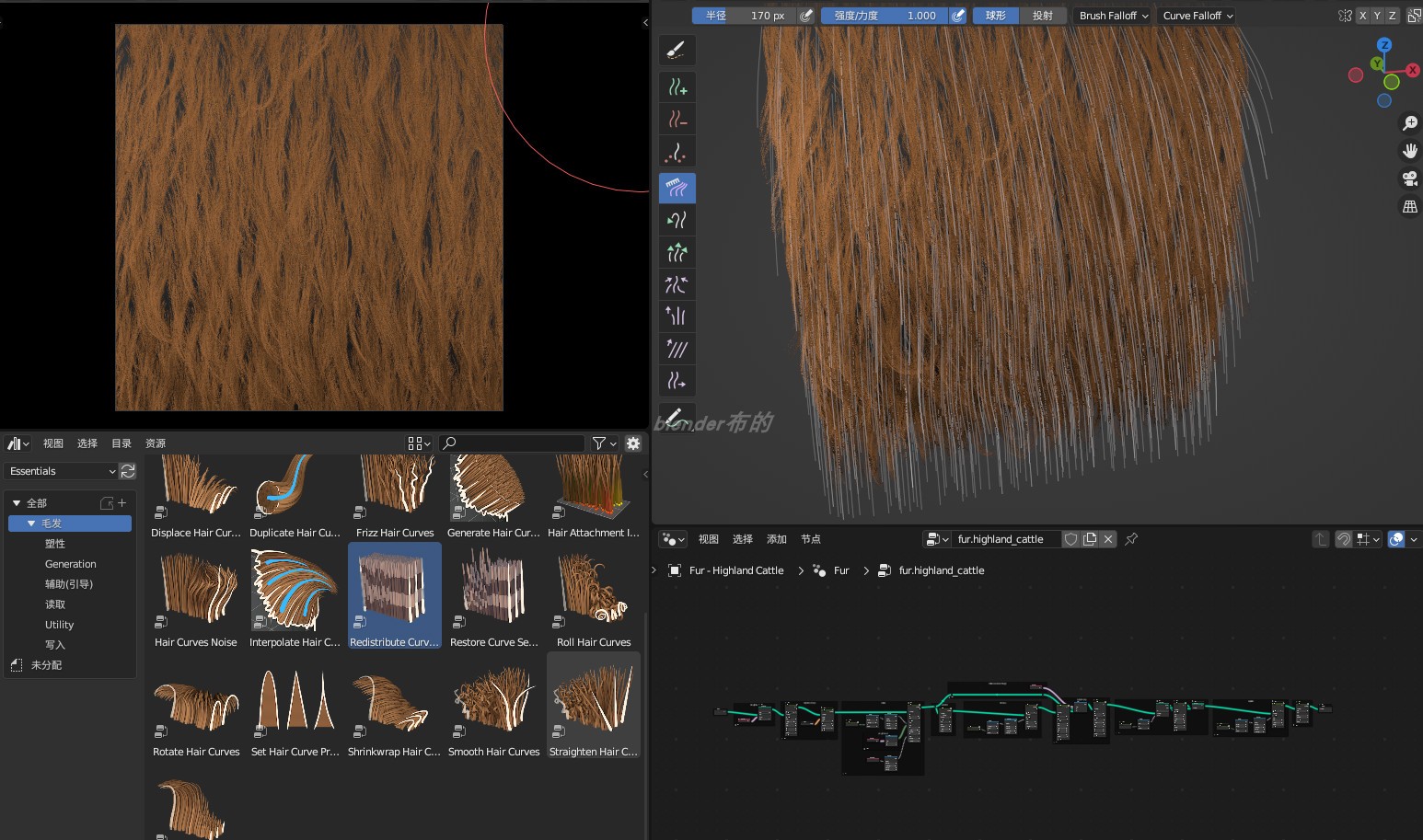Toggle camera view with camera icon
This screenshot has height=840, width=1423.
coord(1409,178)
